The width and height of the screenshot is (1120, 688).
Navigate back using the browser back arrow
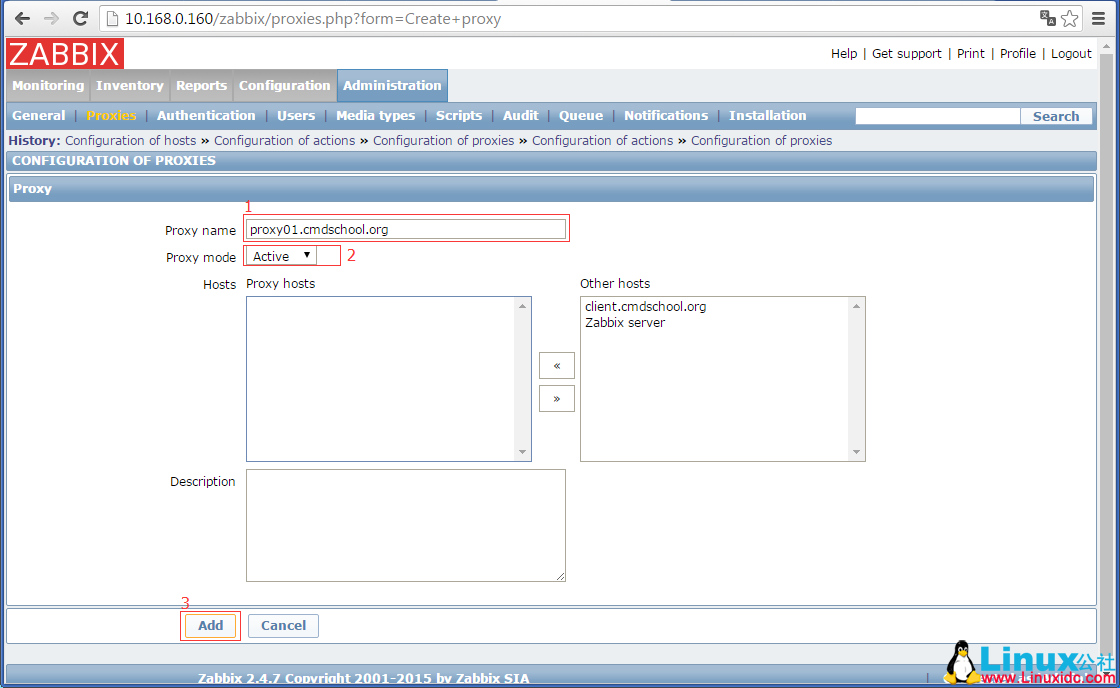[22, 18]
